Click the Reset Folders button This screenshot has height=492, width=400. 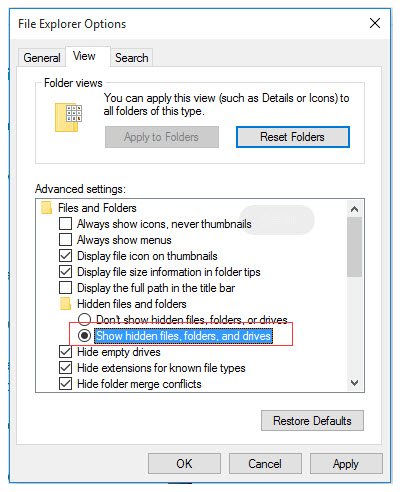pyautogui.click(x=293, y=137)
